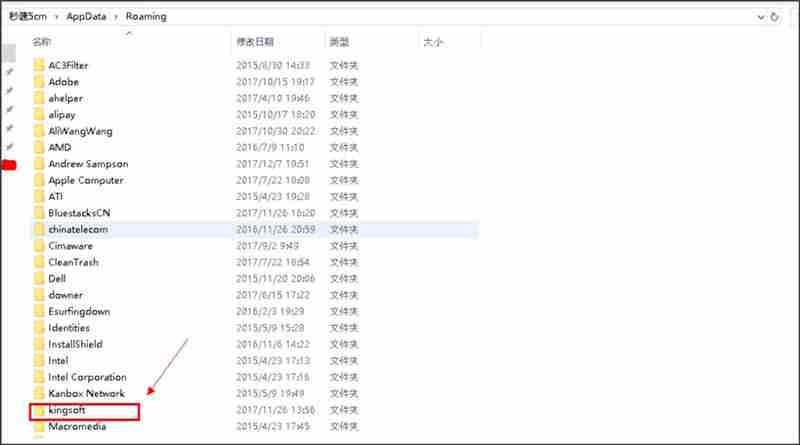Viewport: 800px width, 445px height.
Task: Expand the chevron after AppData in path
Action: [x=116, y=17]
